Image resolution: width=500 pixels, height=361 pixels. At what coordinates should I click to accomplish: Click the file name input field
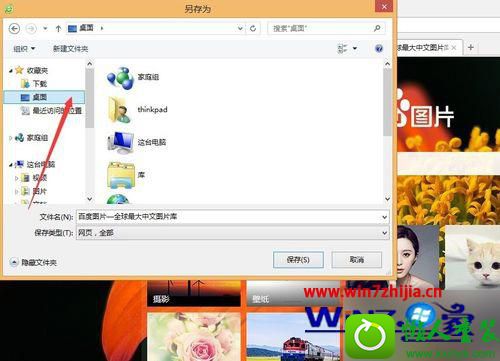coord(229,217)
